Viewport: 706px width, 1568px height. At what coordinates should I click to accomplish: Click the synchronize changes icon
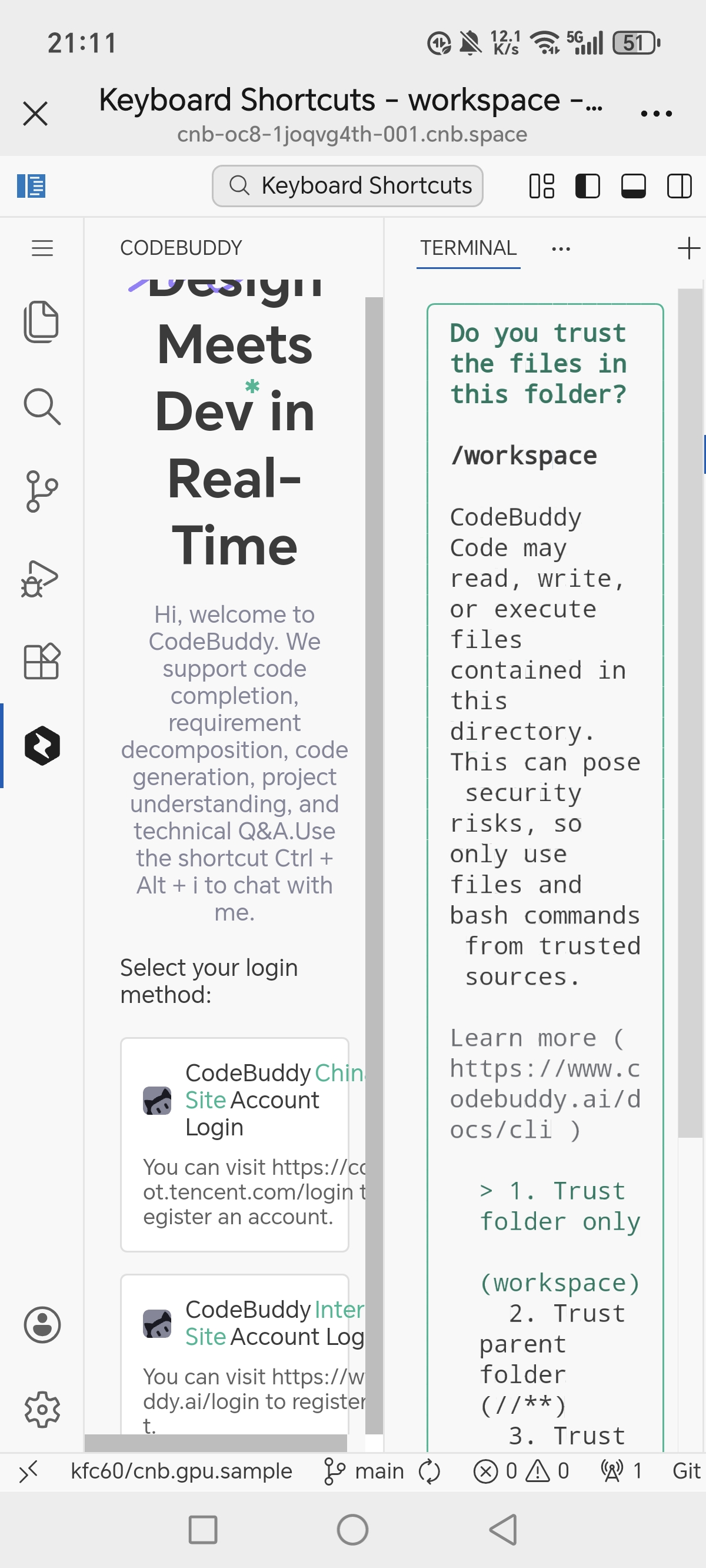429,1472
